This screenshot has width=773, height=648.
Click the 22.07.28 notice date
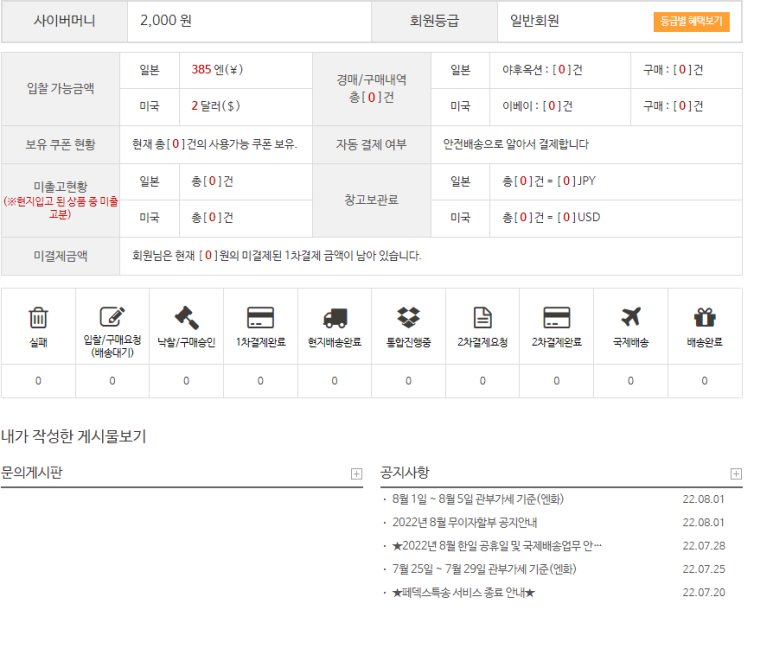click(x=703, y=546)
